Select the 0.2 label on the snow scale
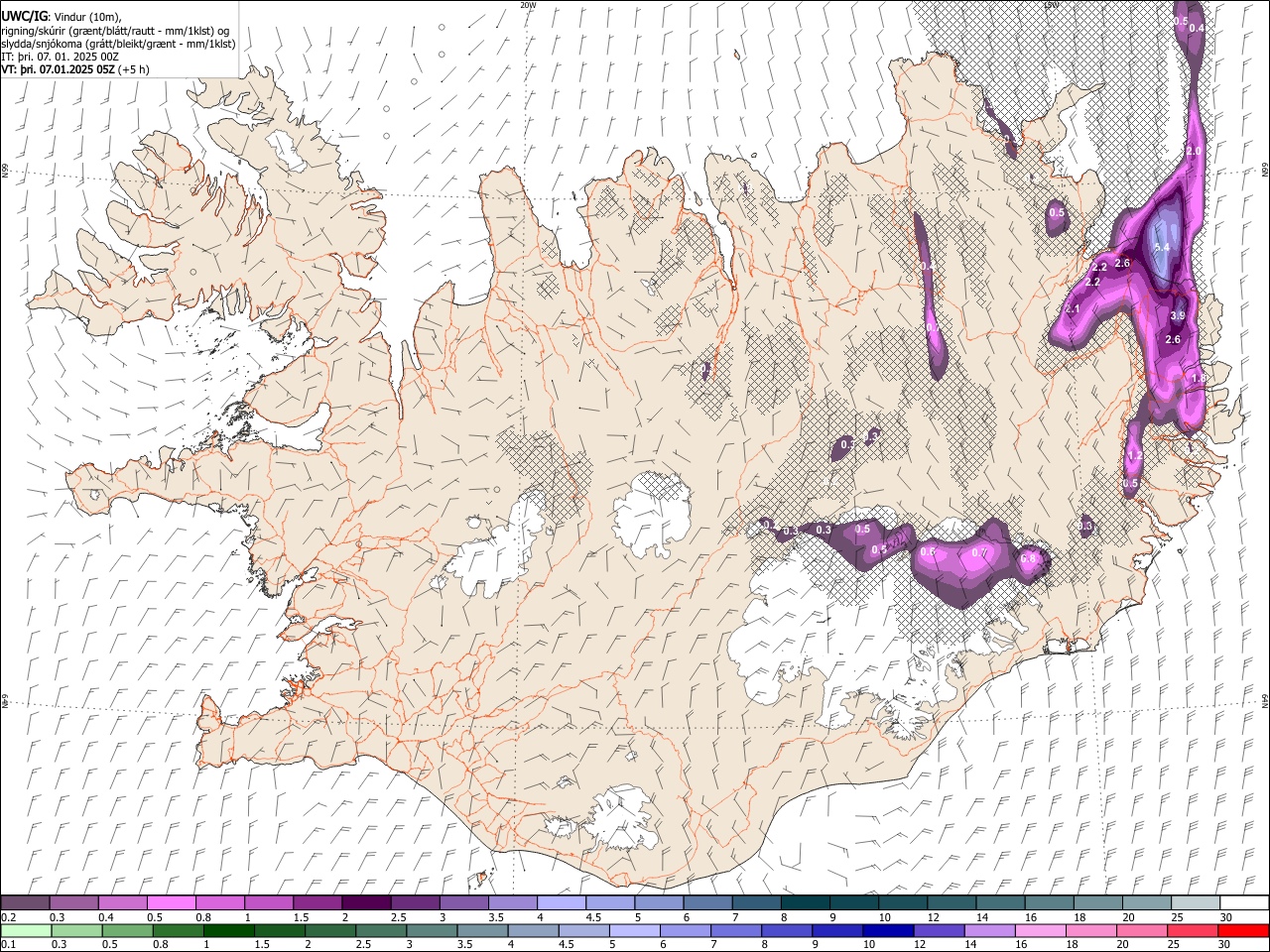 tap(8, 917)
